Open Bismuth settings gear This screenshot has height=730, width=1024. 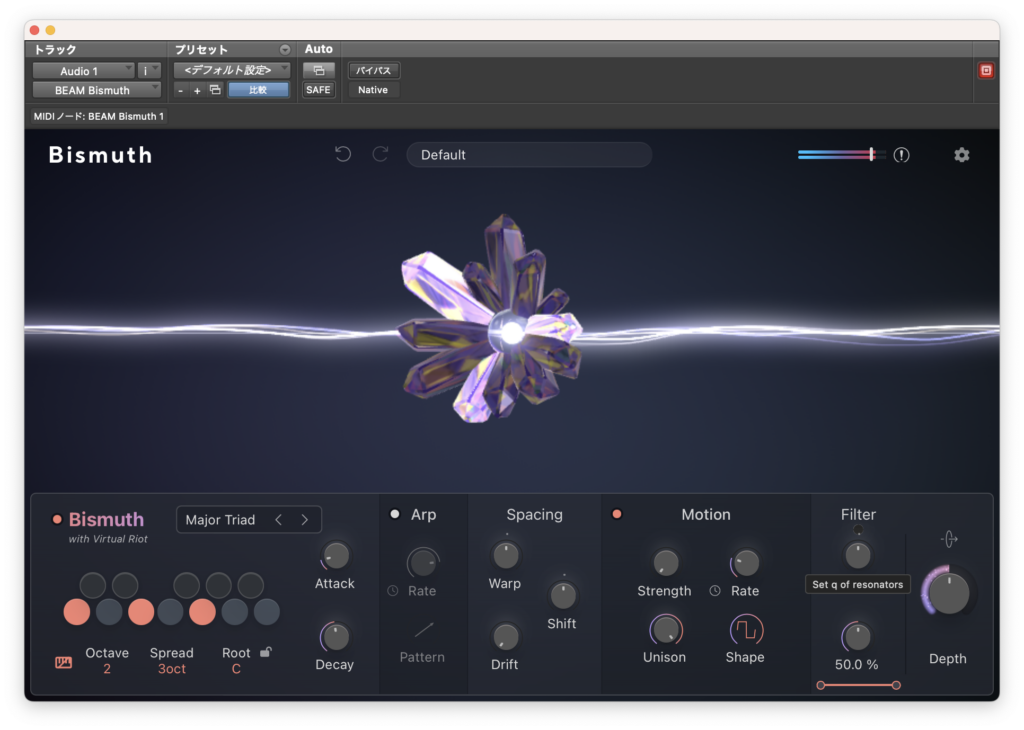pyautogui.click(x=961, y=155)
